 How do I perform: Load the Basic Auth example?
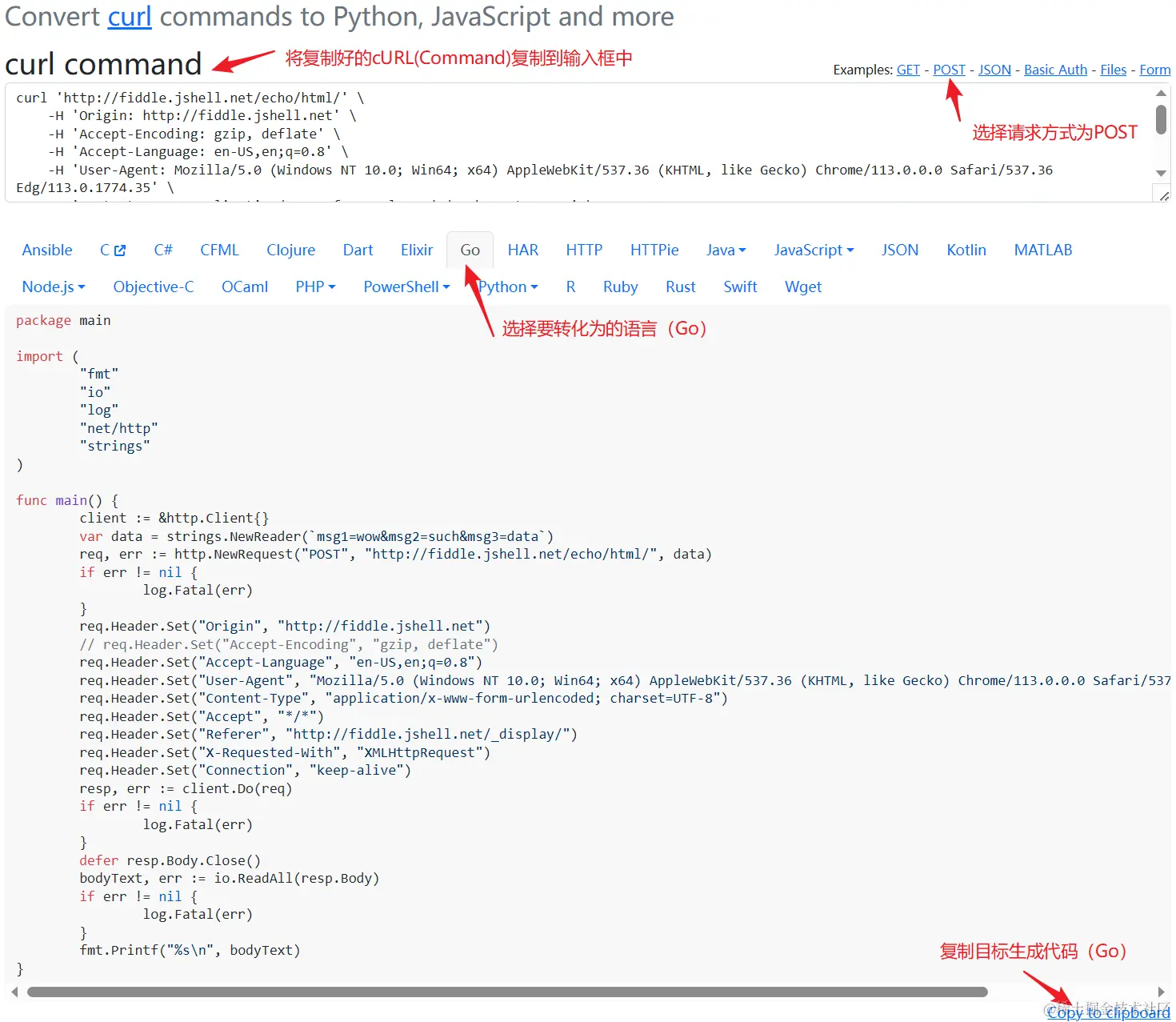pos(1055,70)
